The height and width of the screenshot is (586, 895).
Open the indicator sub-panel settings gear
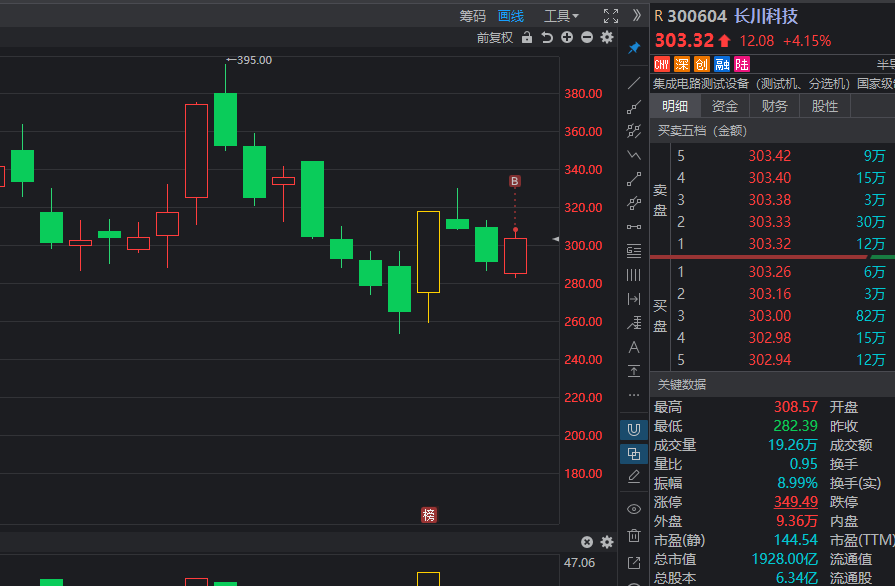click(607, 542)
